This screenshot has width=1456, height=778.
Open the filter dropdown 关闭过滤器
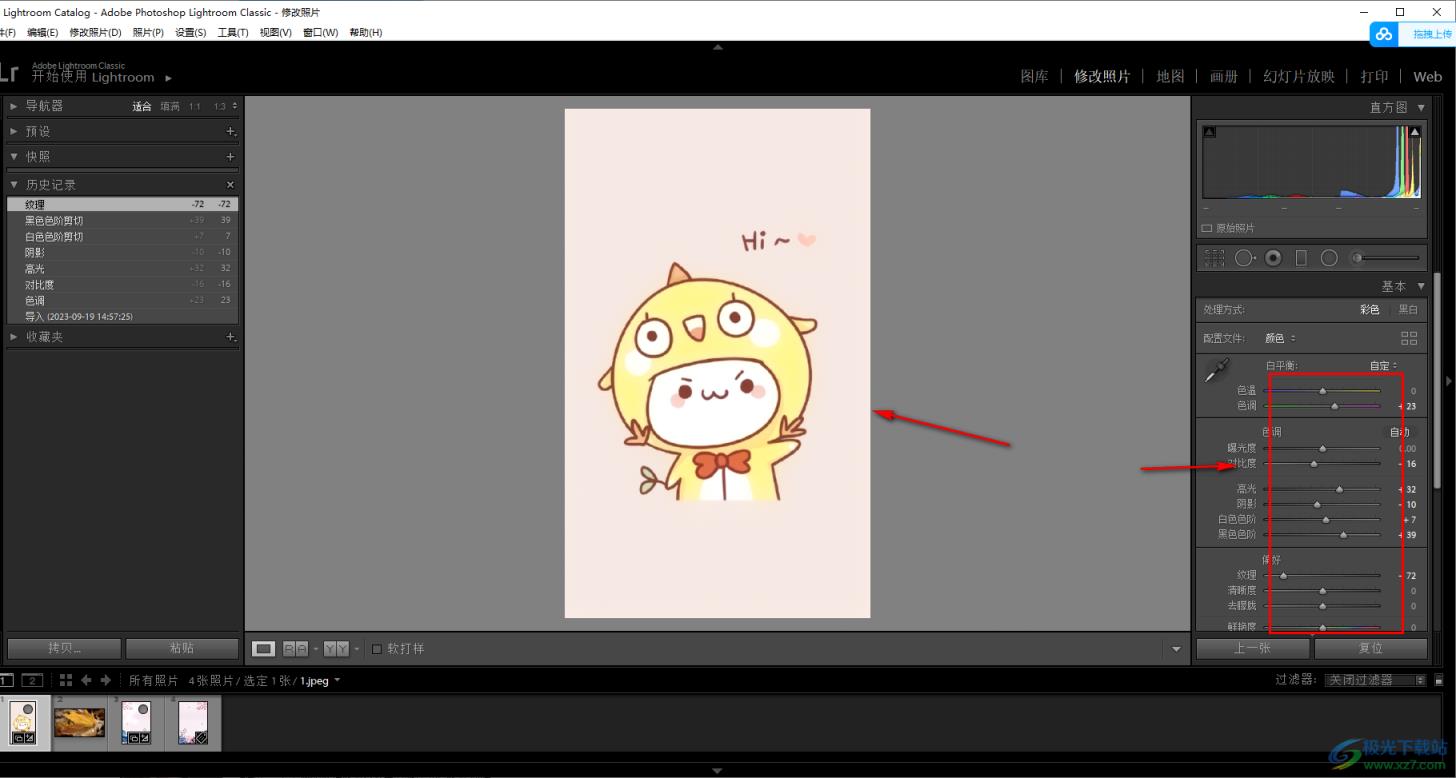(1375, 680)
